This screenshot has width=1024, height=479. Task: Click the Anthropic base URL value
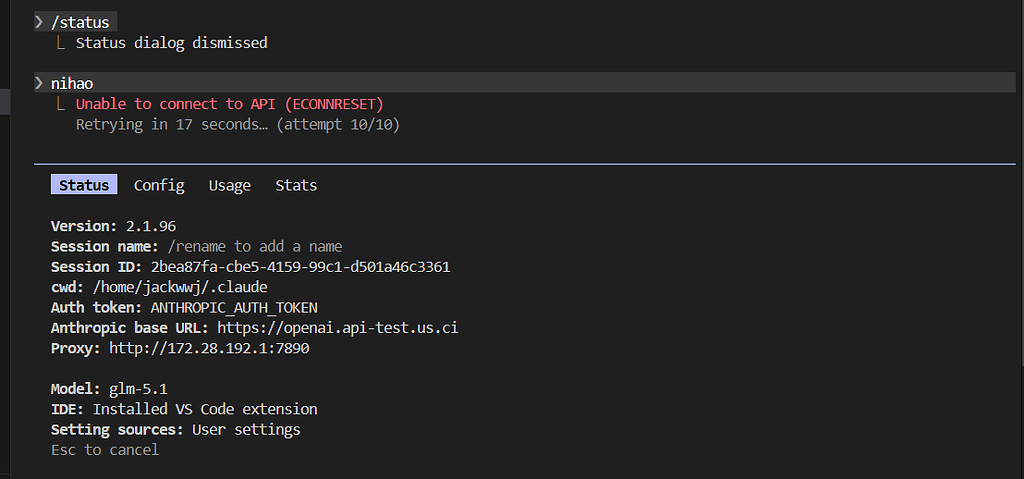338,328
